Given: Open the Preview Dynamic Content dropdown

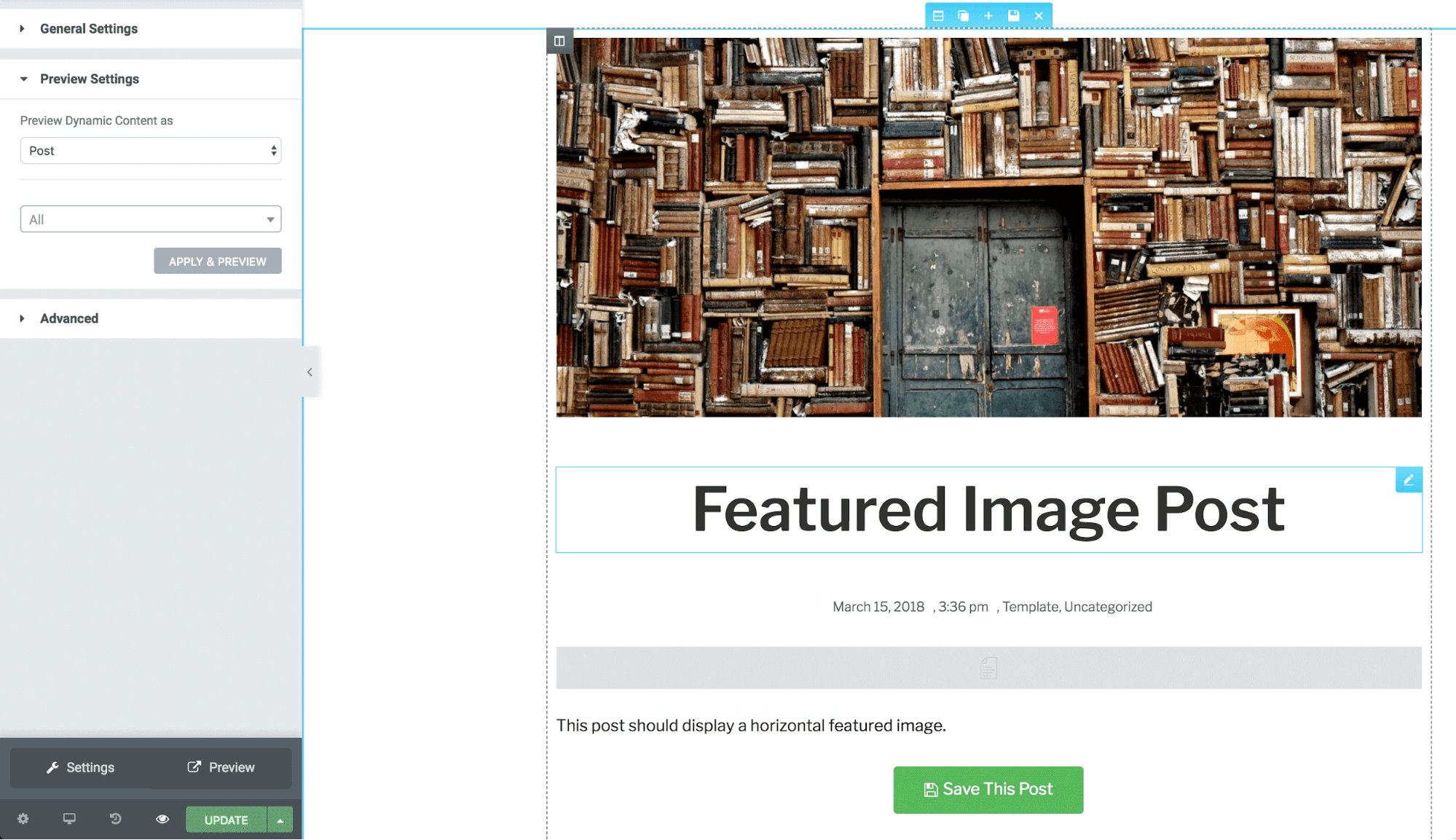Looking at the screenshot, I should pyautogui.click(x=150, y=150).
